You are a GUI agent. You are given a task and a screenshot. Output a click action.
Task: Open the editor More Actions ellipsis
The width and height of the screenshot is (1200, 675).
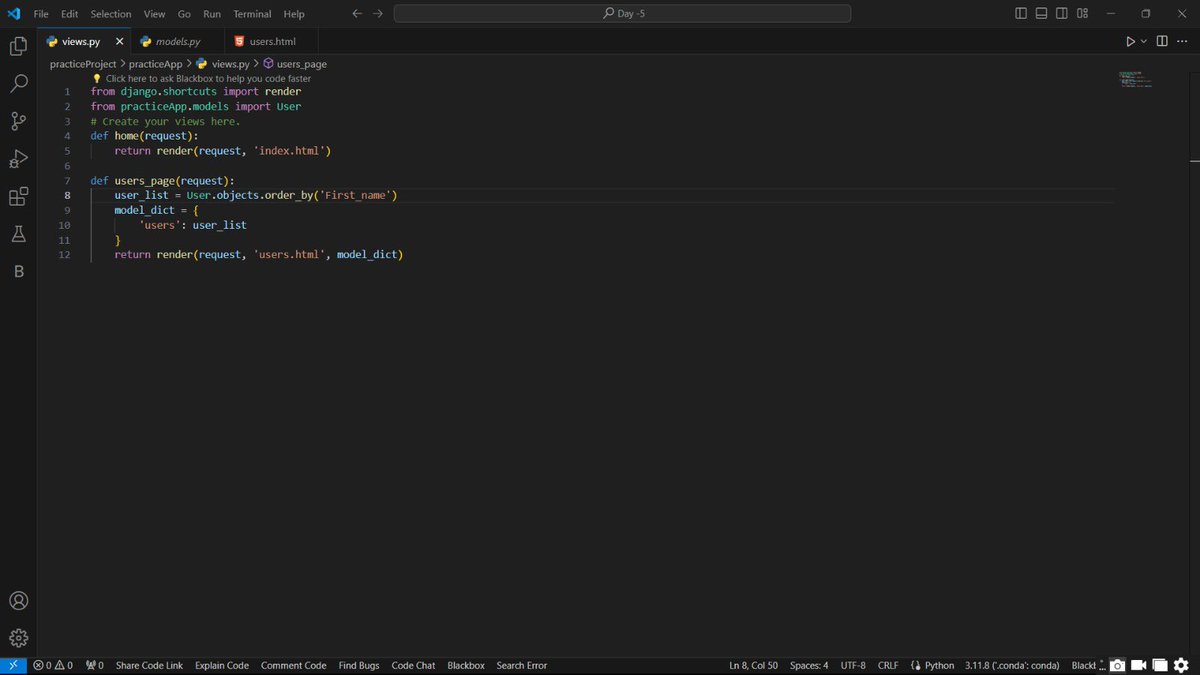(x=1183, y=42)
